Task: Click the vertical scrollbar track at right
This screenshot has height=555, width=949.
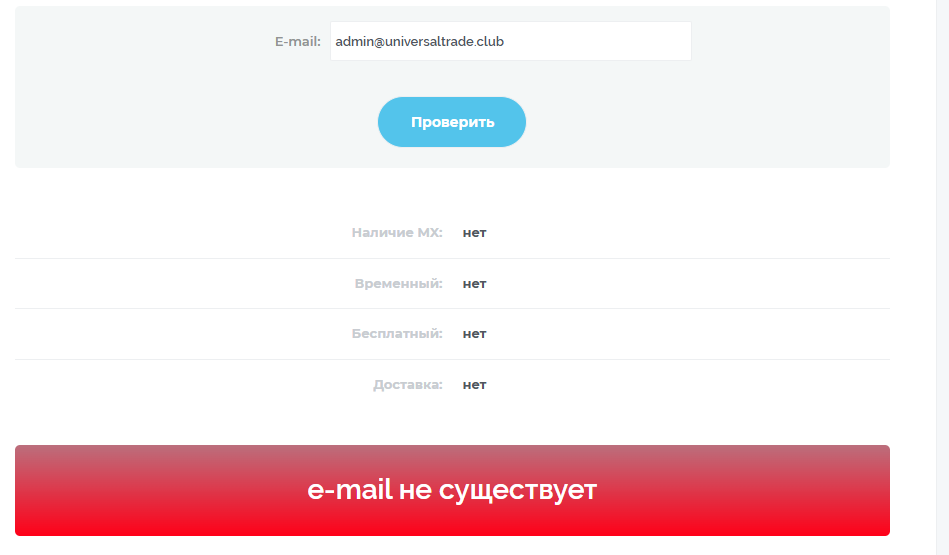Action: (942, 277)
